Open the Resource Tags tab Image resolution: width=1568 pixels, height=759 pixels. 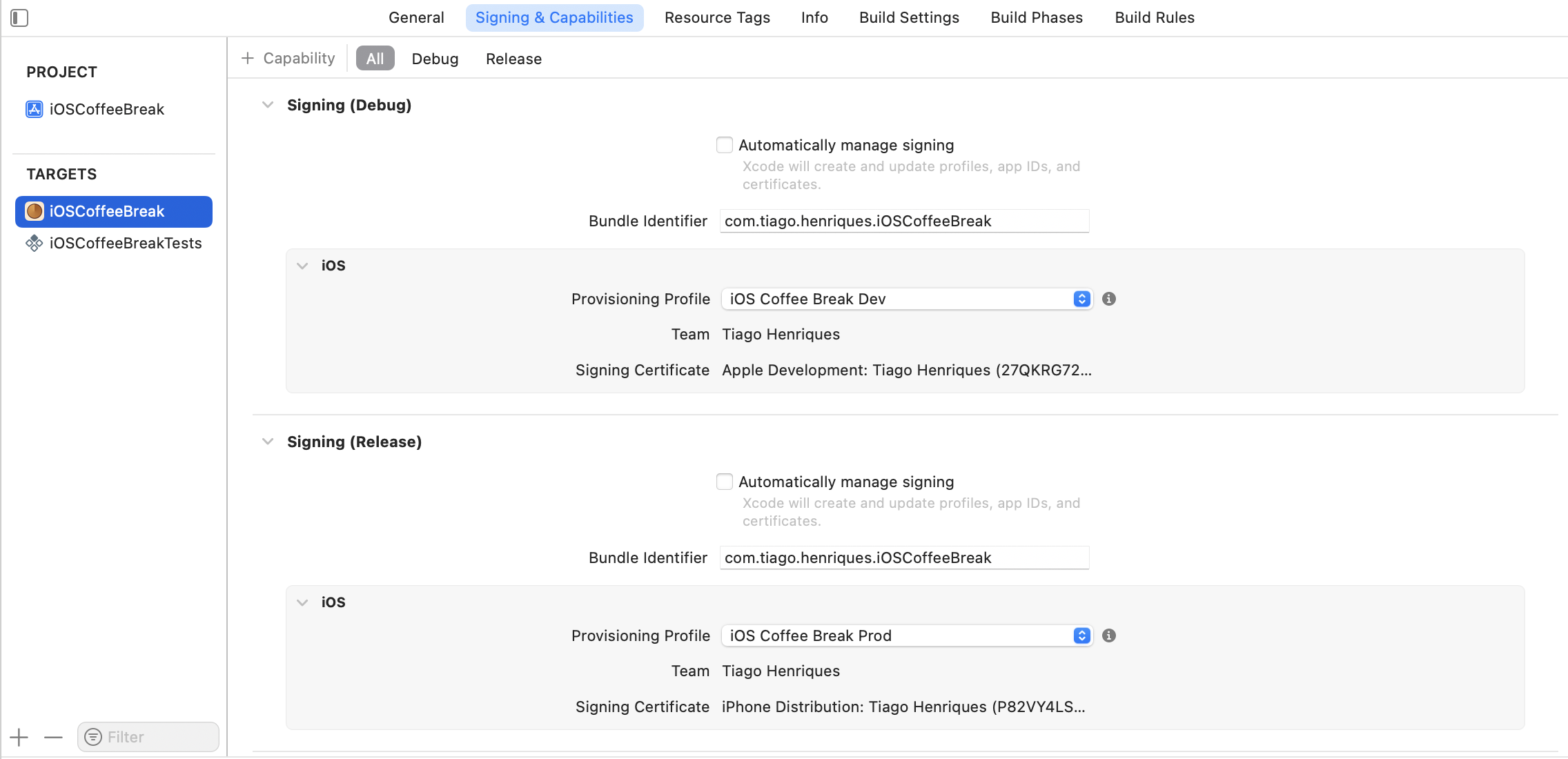click(x=717, y=18)
